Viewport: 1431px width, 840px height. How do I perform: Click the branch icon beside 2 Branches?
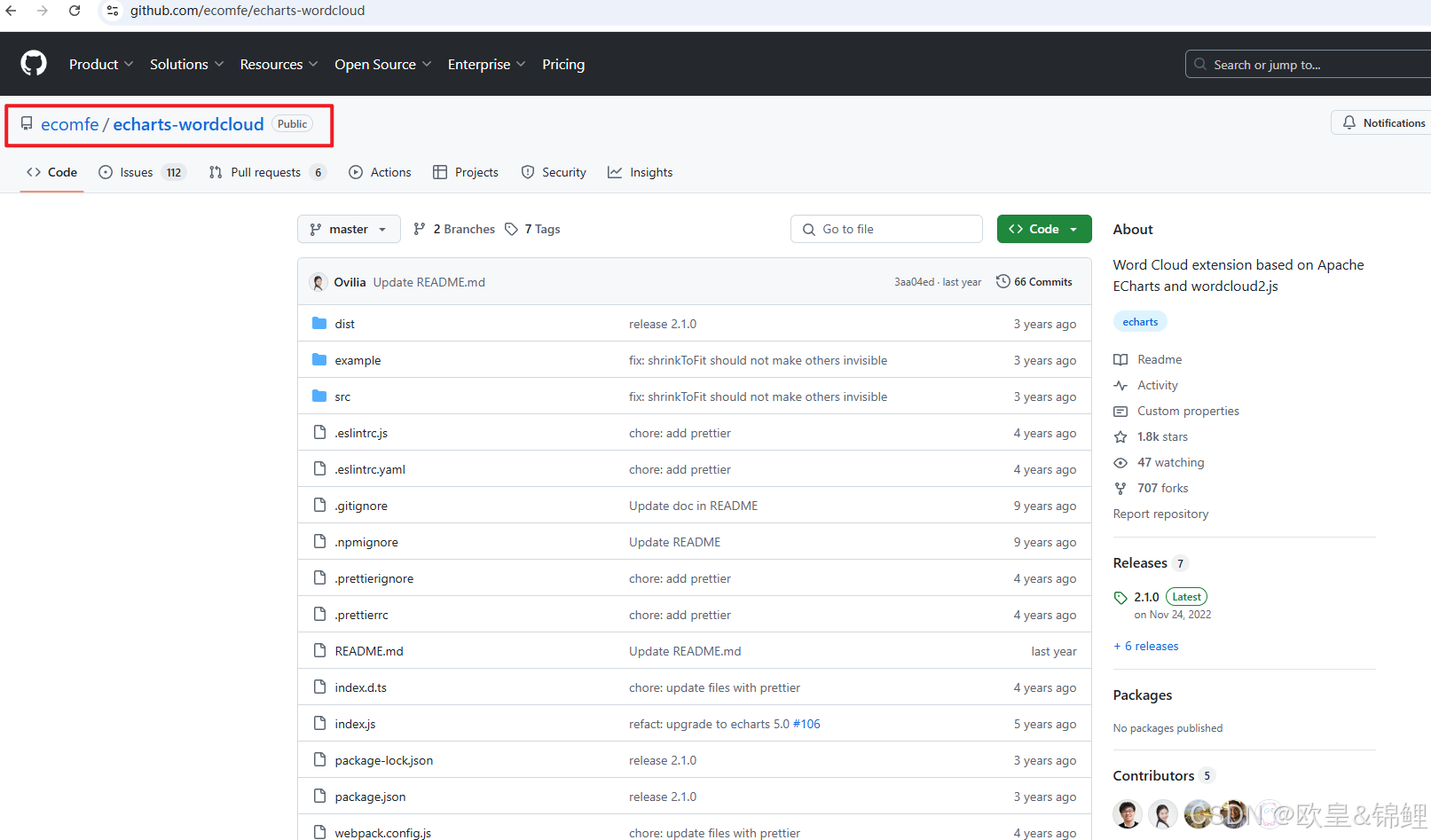tap(420, 229)
